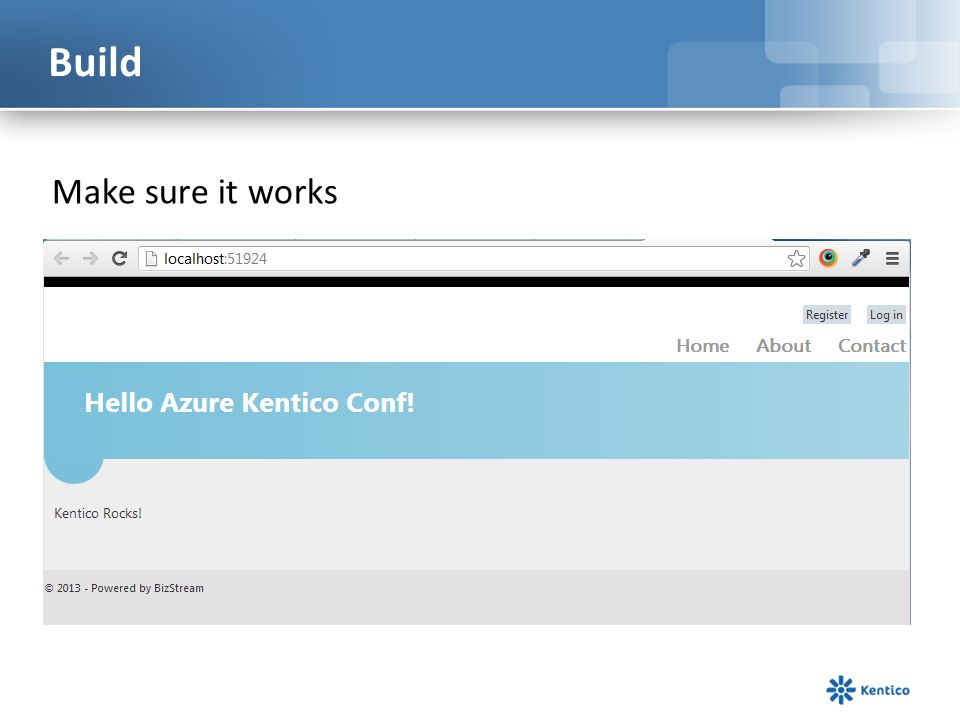960x720 pixels.
Task: Click the Kentico logo on slide
Action: pos(868,690)
